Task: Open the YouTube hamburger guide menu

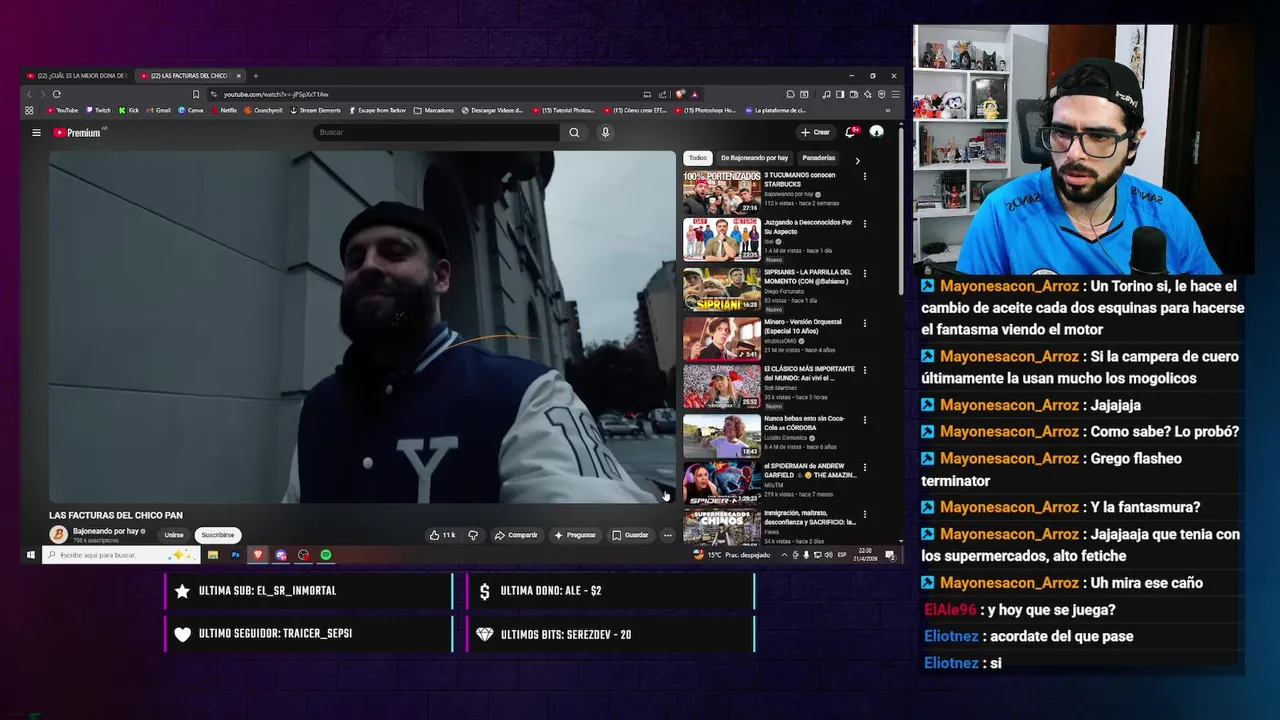Action: 36,132
